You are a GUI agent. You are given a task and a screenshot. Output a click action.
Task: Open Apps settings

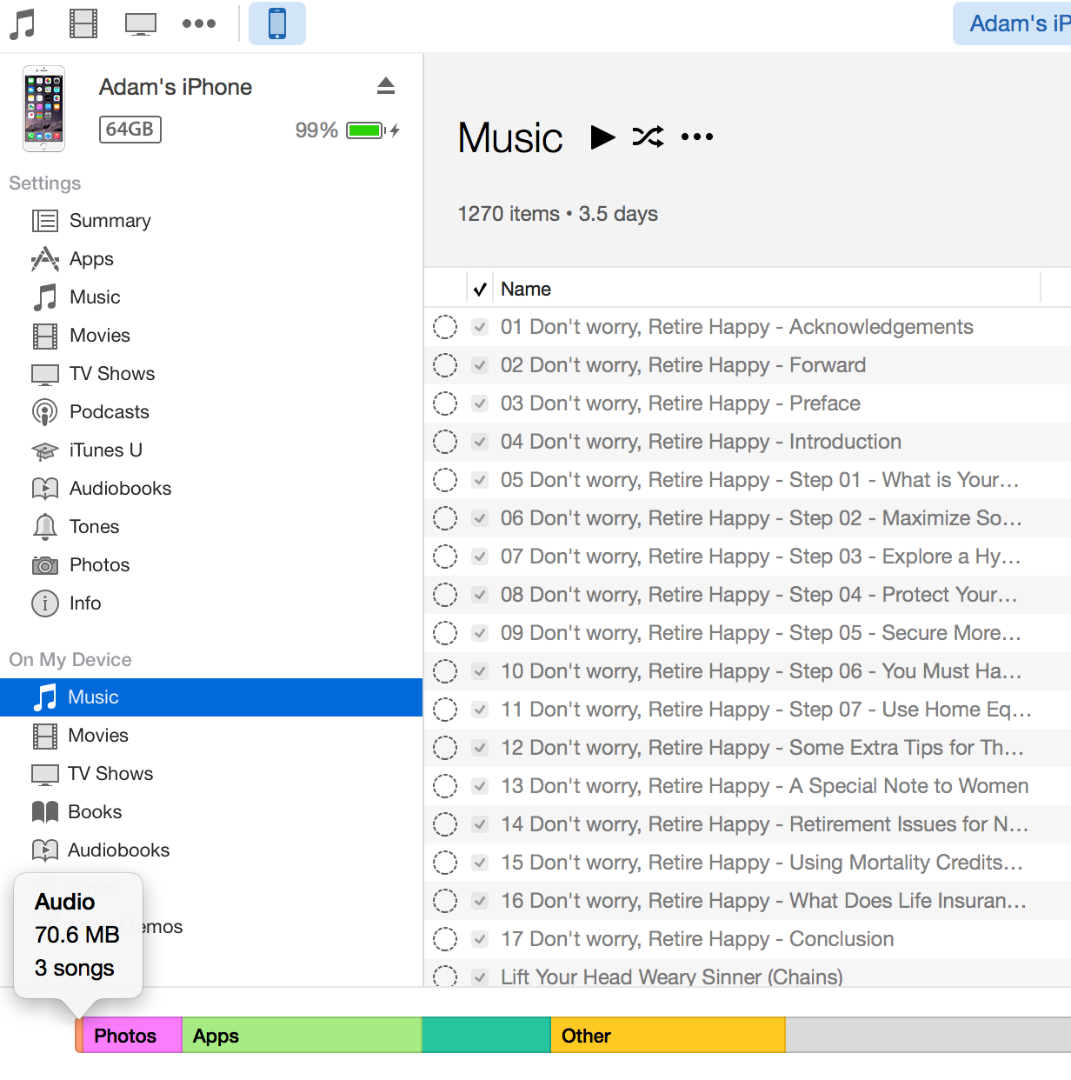click(72, 259)
